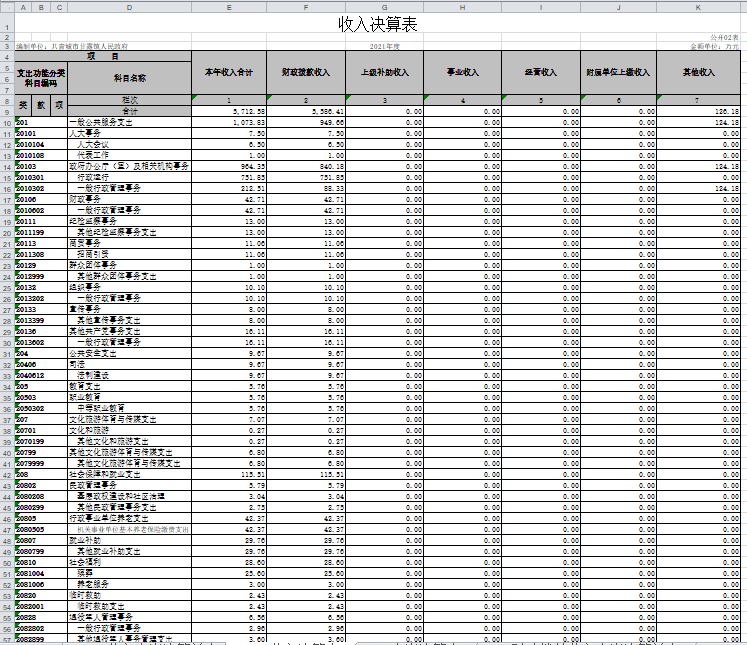This screenshot has height=645, width=747.
Task: Click the 事业收入 header cell
Action: (463, 73)
